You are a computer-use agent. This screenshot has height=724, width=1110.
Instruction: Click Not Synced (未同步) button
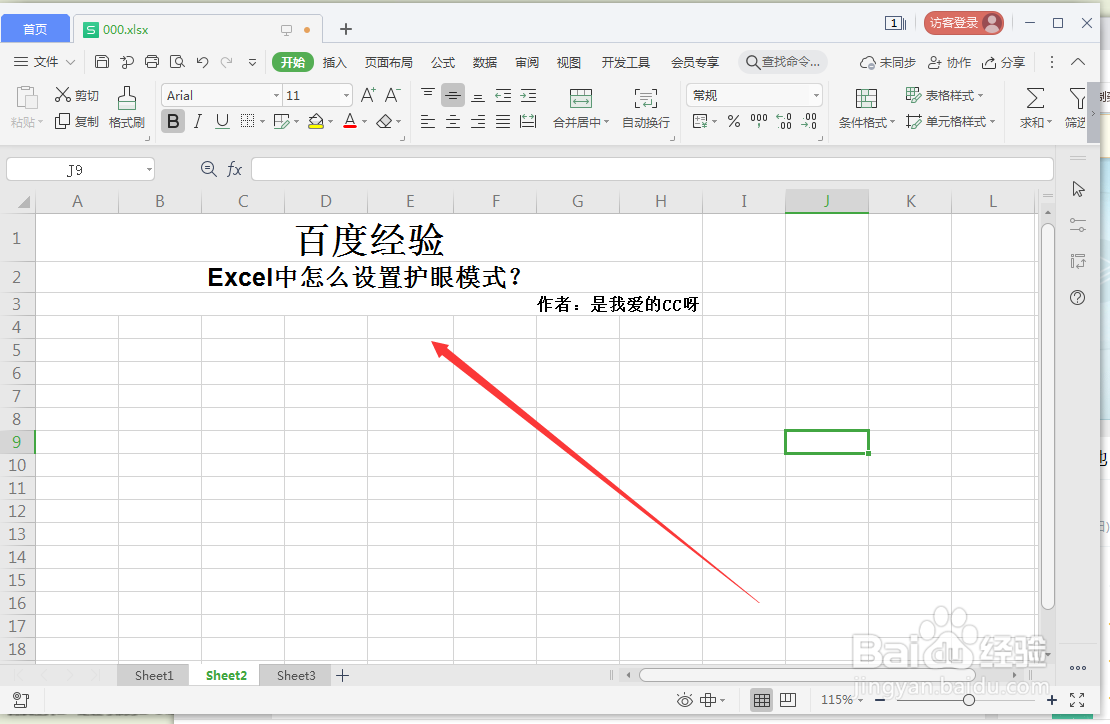pyautogui.click(x=888, y=62)
